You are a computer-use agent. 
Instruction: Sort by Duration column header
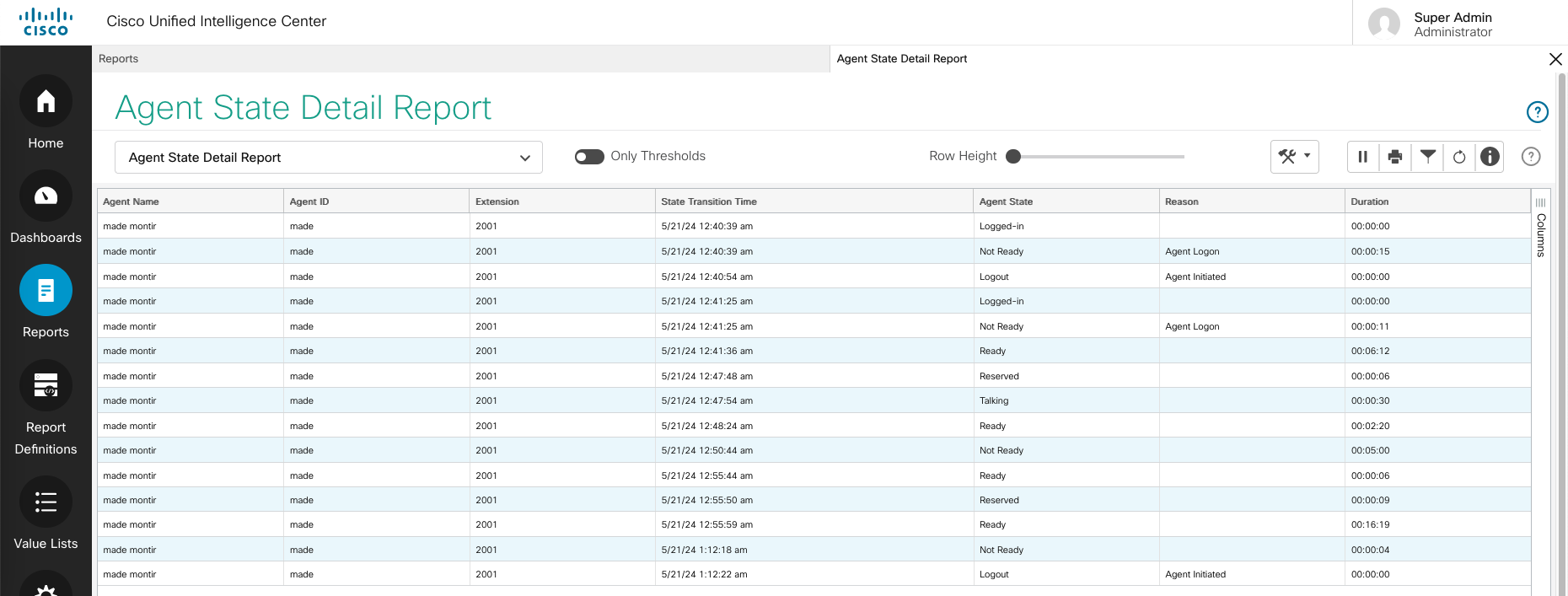[x=1369, y=202]
